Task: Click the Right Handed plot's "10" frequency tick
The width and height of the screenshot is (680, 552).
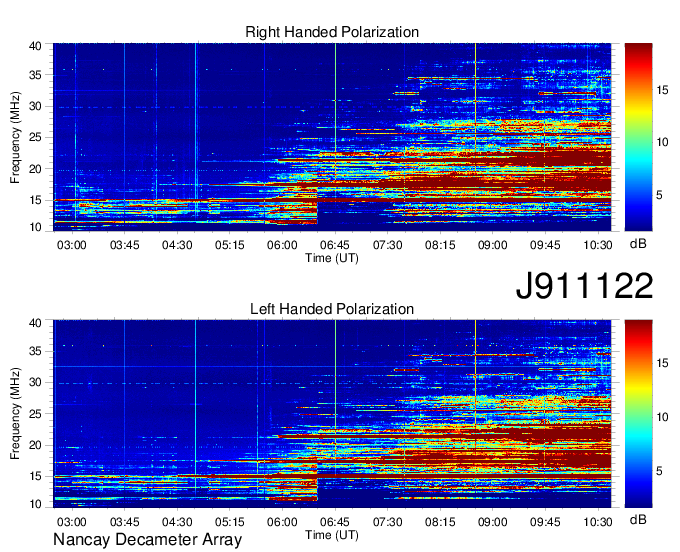Action: (35, 227)
